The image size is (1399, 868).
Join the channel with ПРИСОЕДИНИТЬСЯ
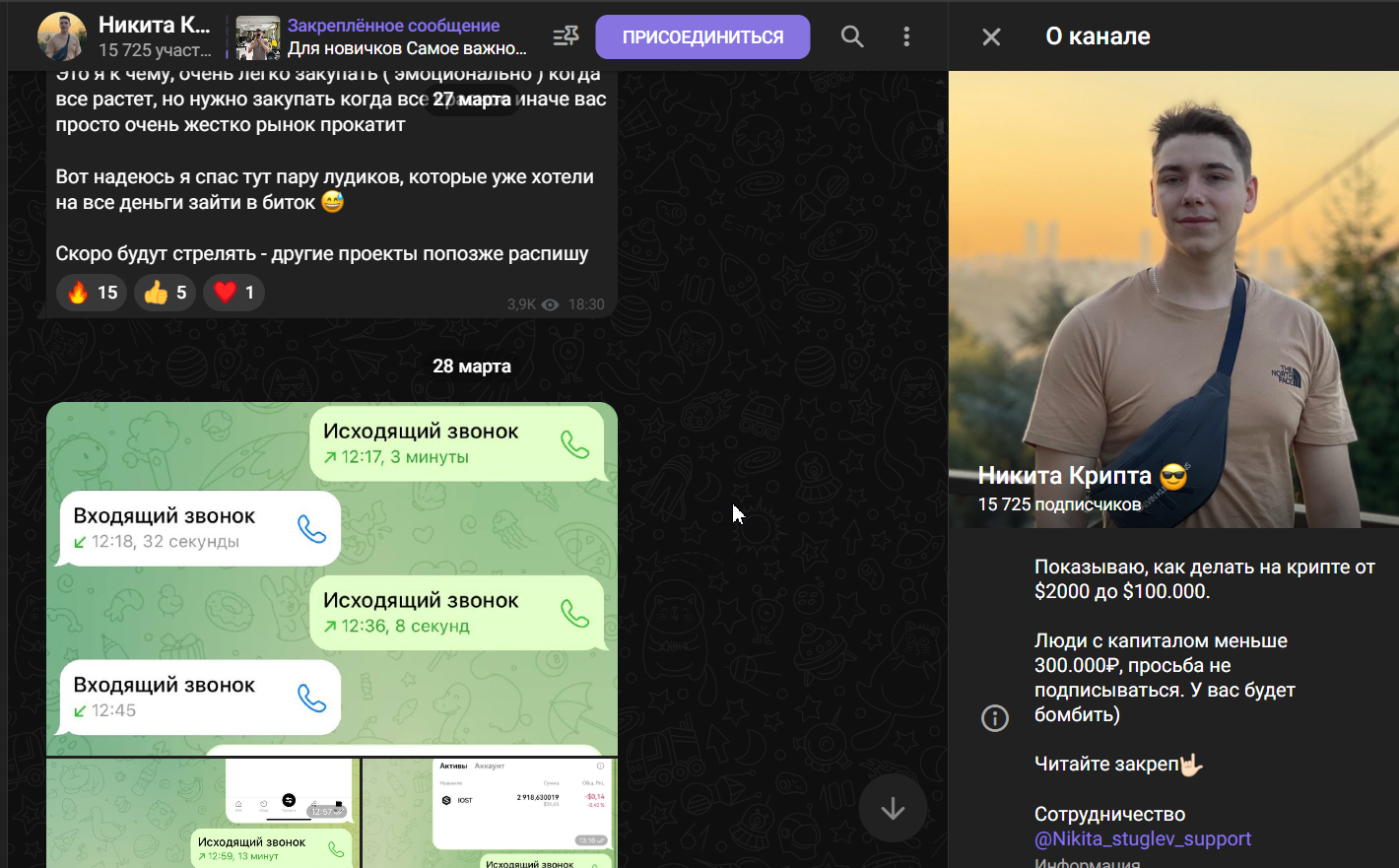tap(702, 37)
